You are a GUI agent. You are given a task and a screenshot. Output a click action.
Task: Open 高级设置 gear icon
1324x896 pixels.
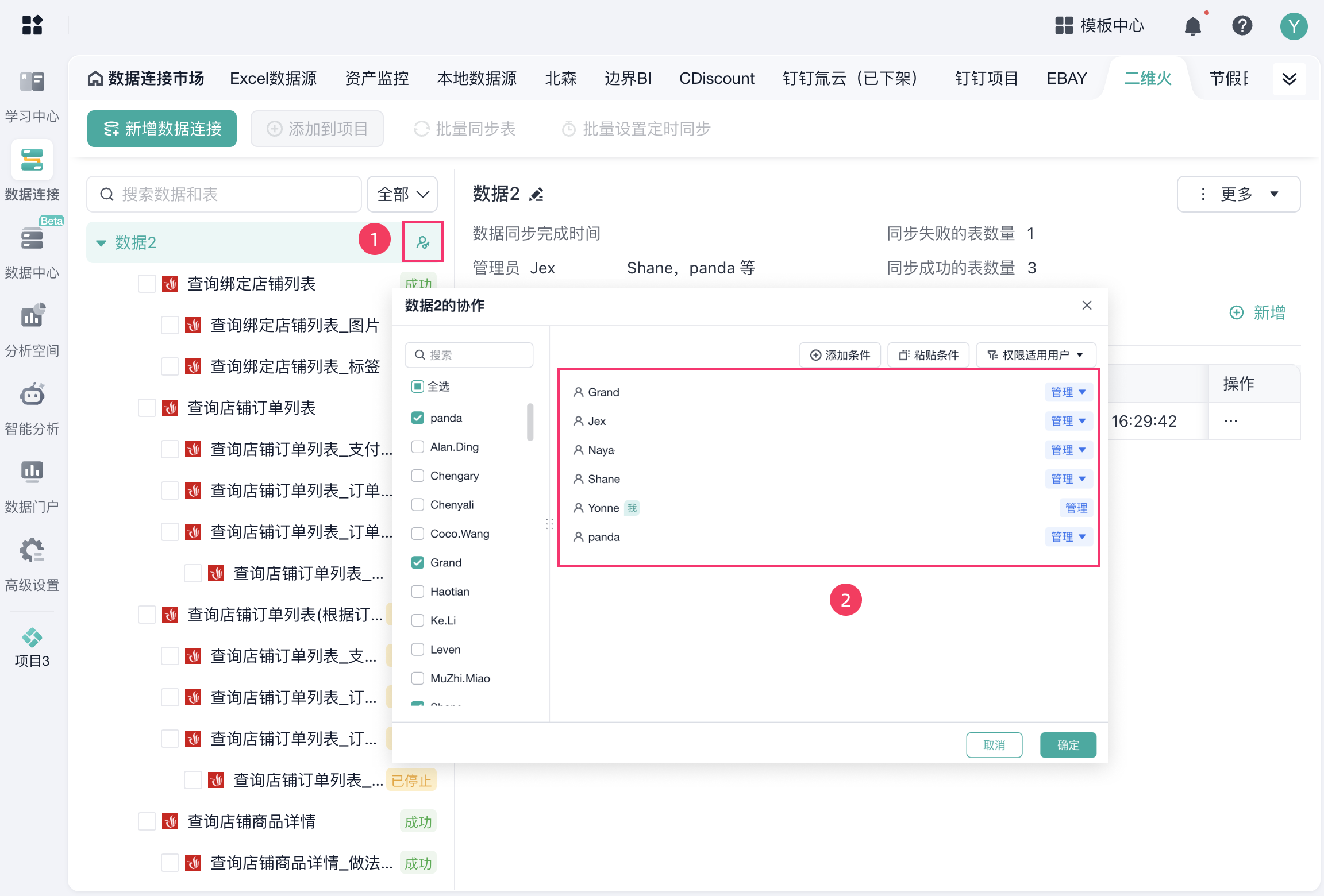tap(32, 550)
